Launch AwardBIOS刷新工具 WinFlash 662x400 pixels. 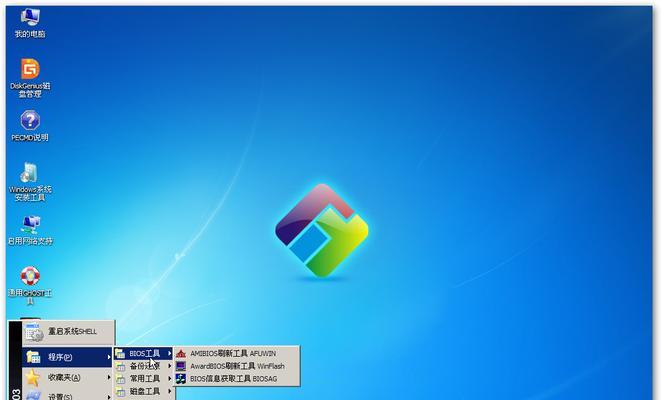237,366
